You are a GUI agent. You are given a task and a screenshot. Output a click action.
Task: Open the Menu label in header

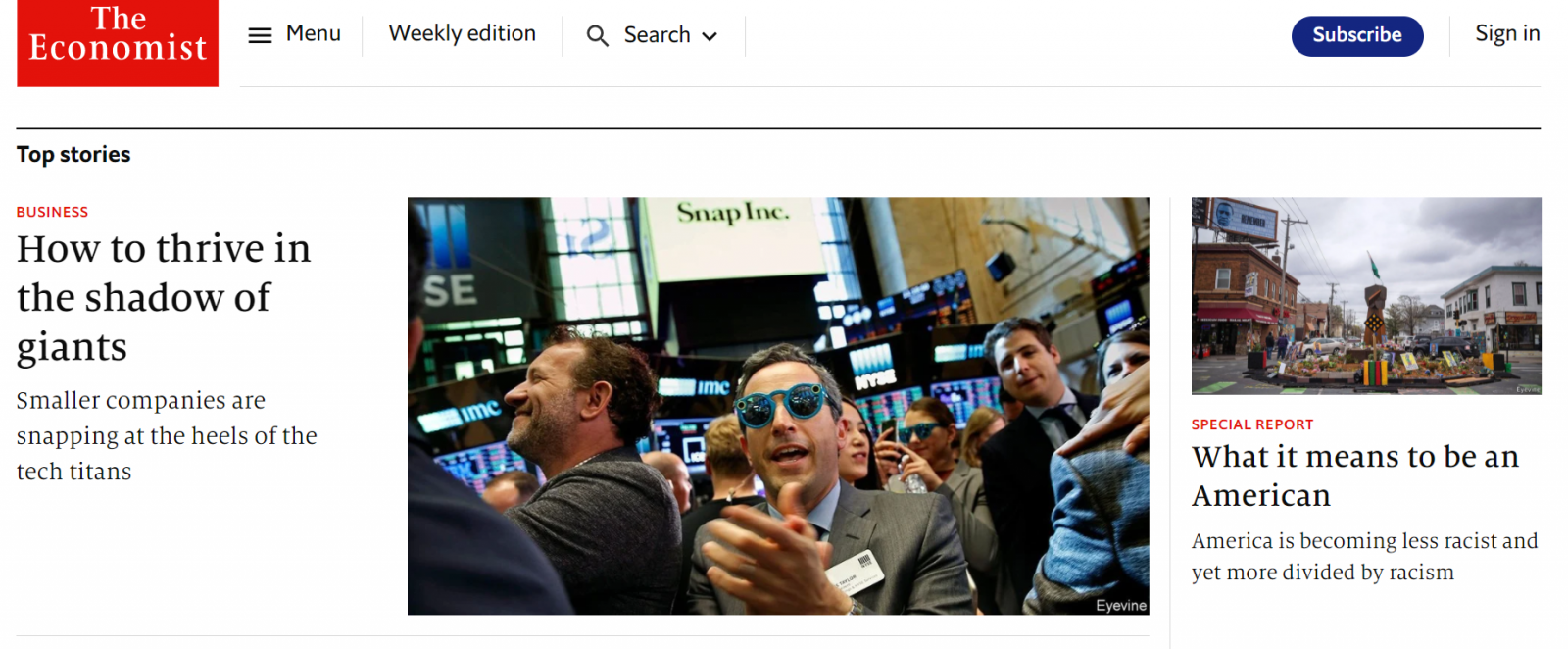314,33
